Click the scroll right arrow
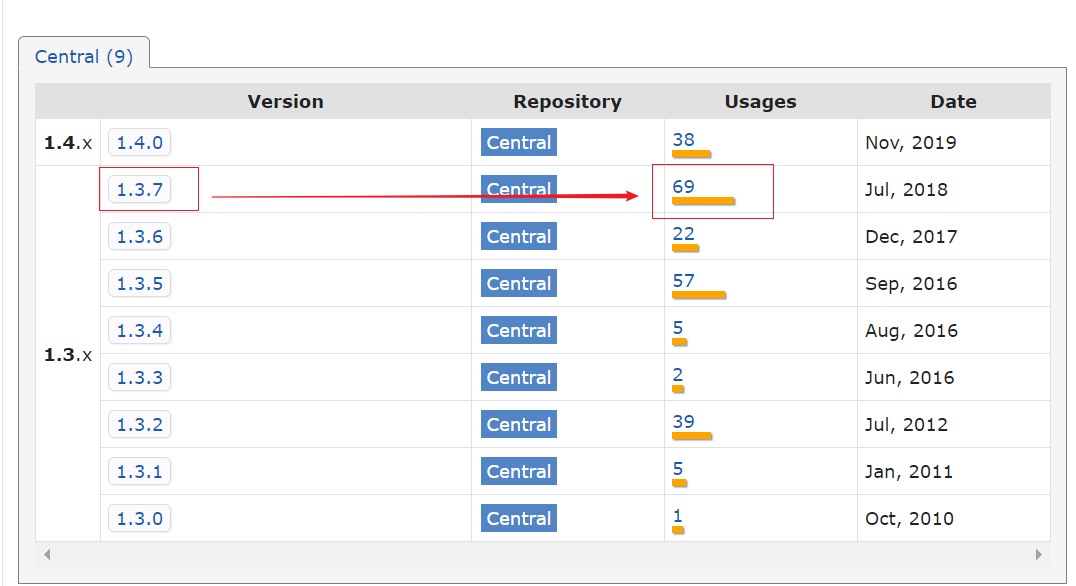 pos(1039,554)
